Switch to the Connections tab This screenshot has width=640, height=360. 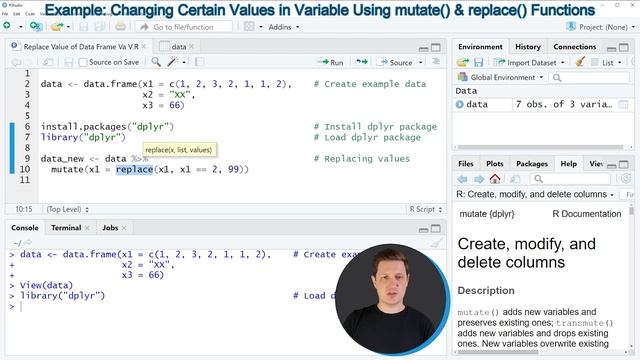coord(575,47)
